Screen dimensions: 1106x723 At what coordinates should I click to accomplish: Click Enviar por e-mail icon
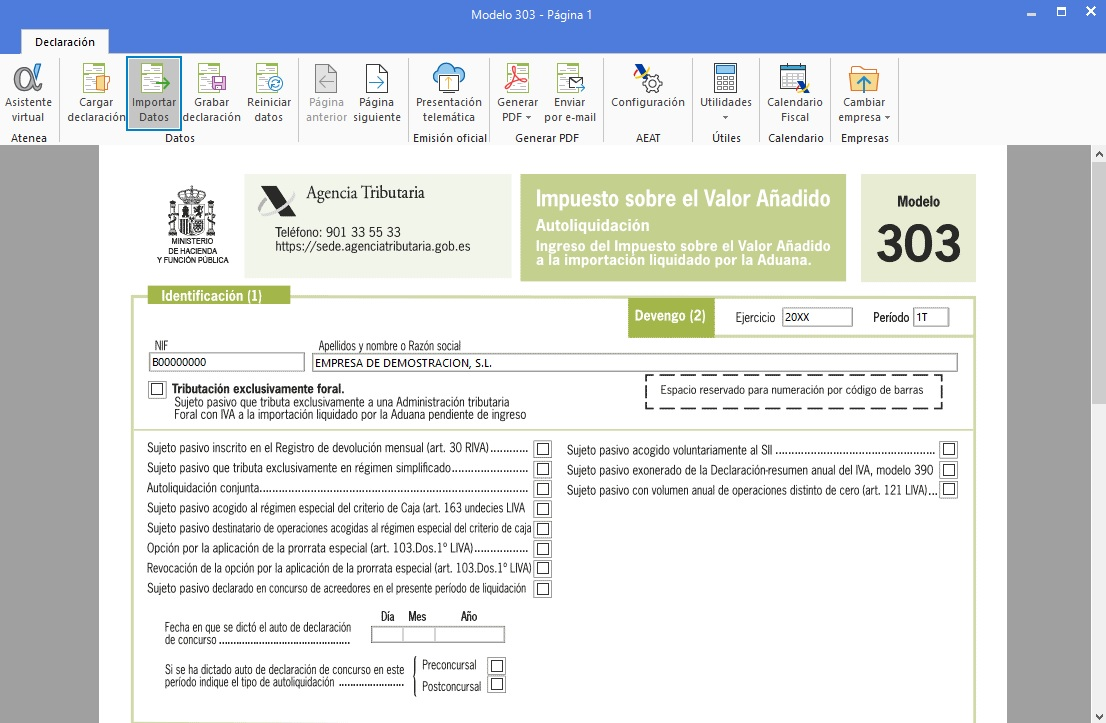[x=570, y=92]
